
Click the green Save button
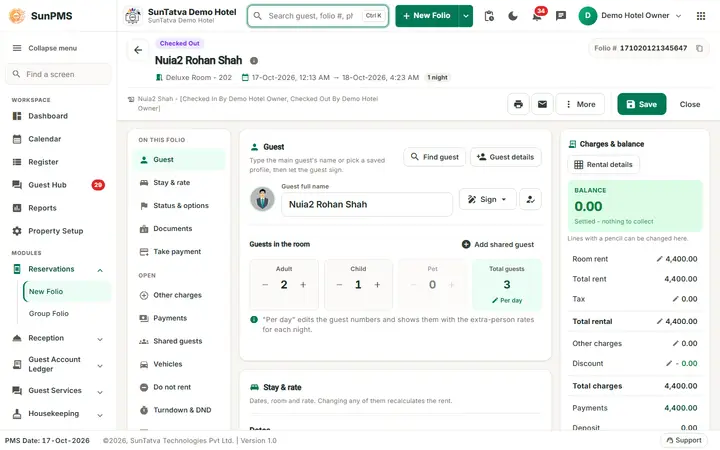[641, 104]
